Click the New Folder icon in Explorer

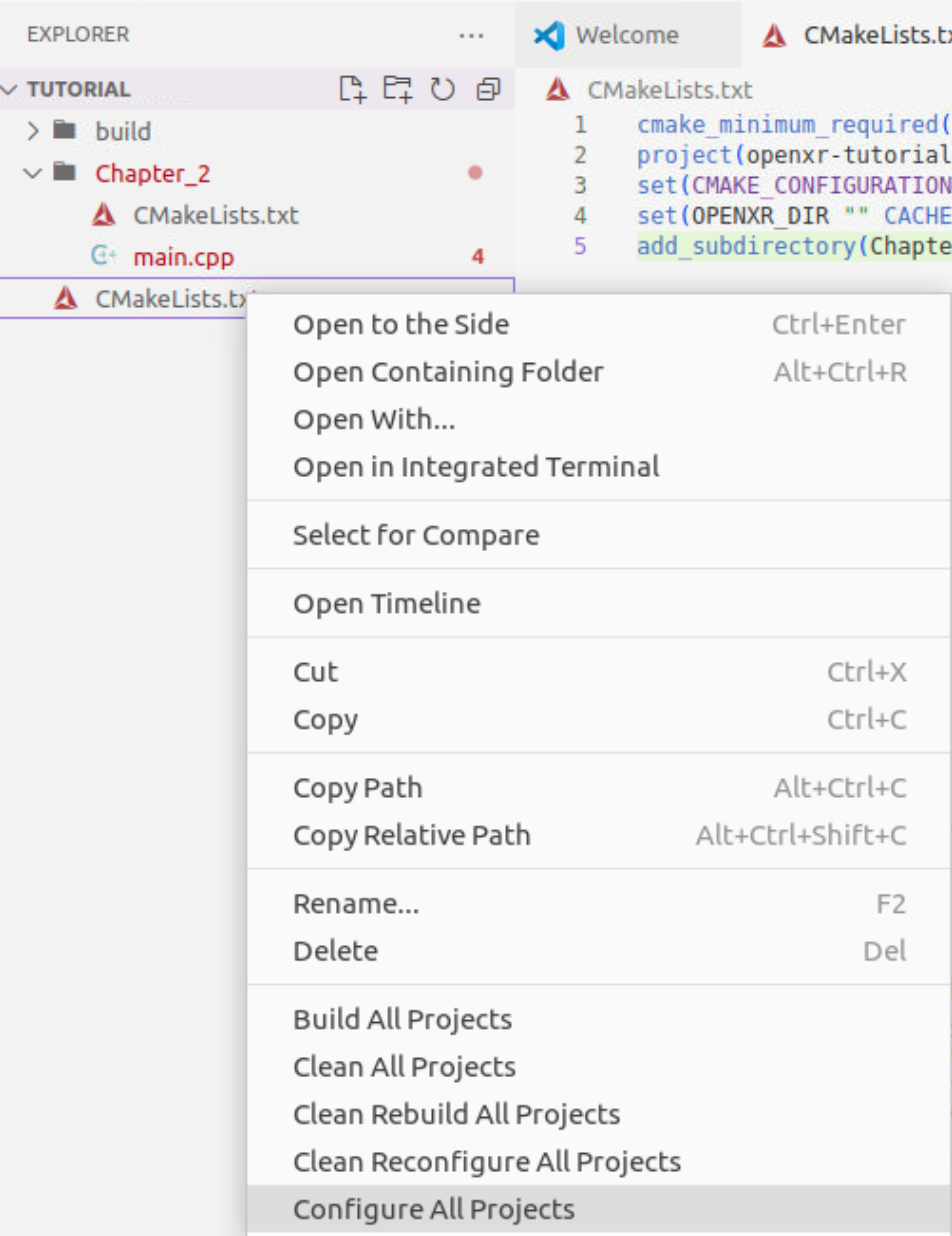pos(397,89)
